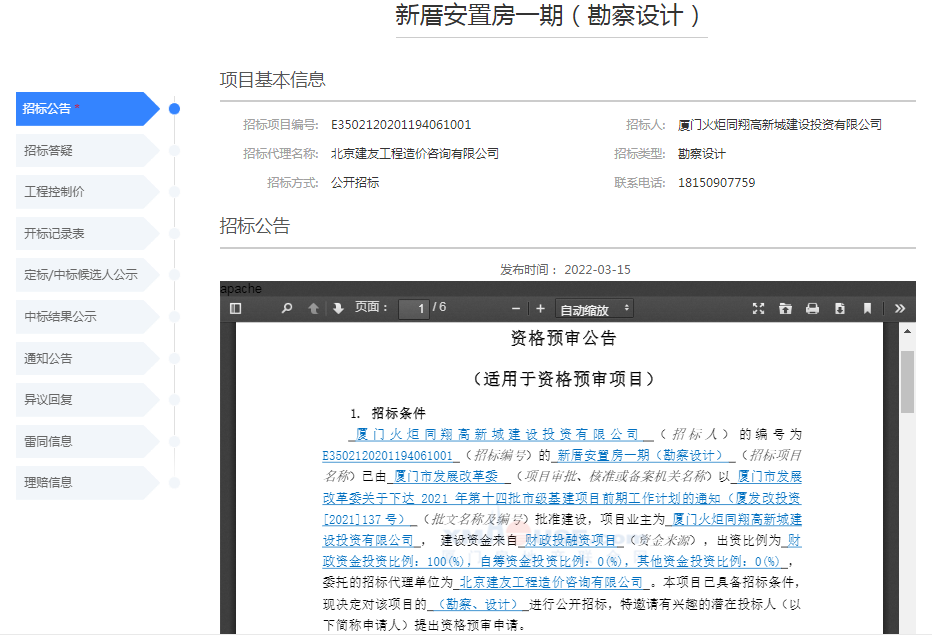
Task: Zoom out the PDF document
Action: click(x=516, y=309)
